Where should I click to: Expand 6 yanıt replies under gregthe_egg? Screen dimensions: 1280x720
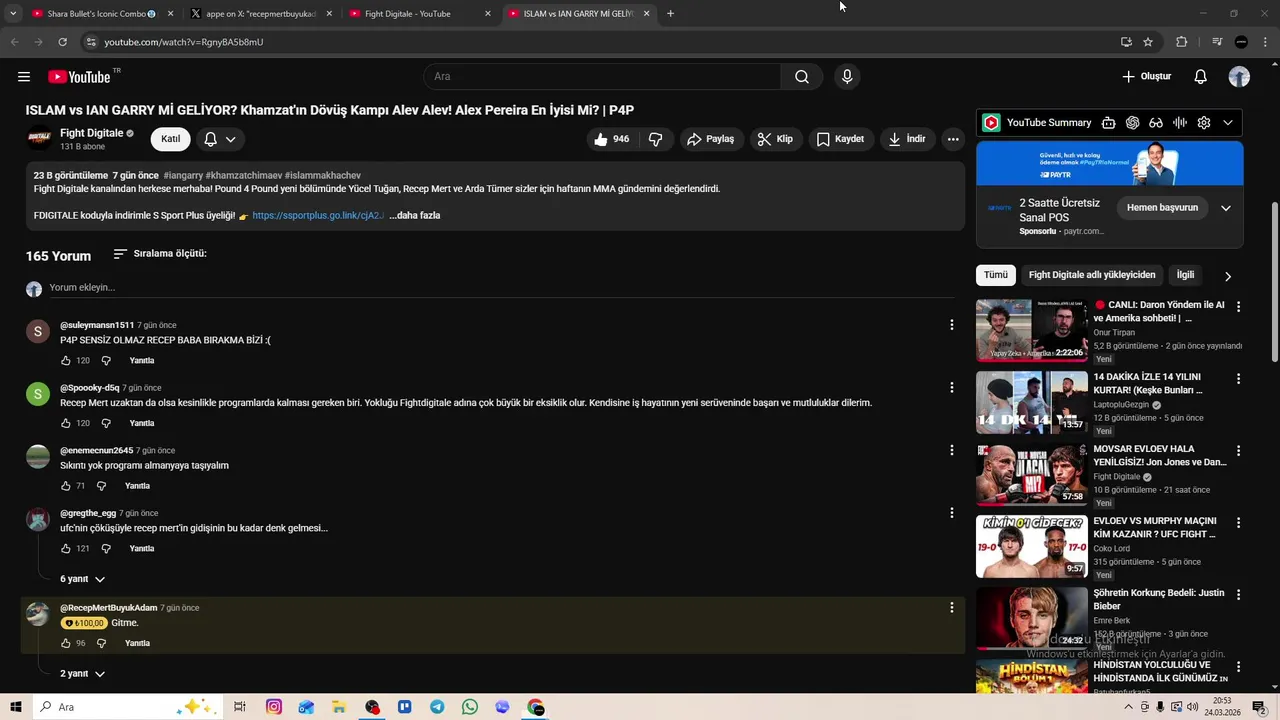click(x=82, y=579)
